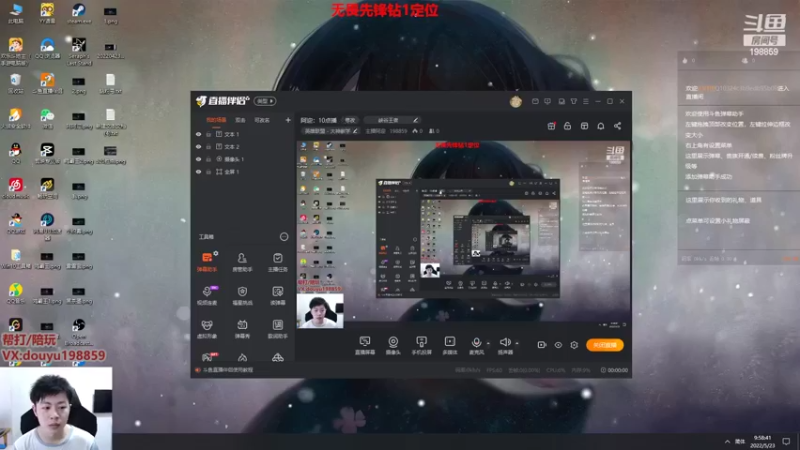
Task: Lock the 全屏 1 layer
Action: pos(209,172)
